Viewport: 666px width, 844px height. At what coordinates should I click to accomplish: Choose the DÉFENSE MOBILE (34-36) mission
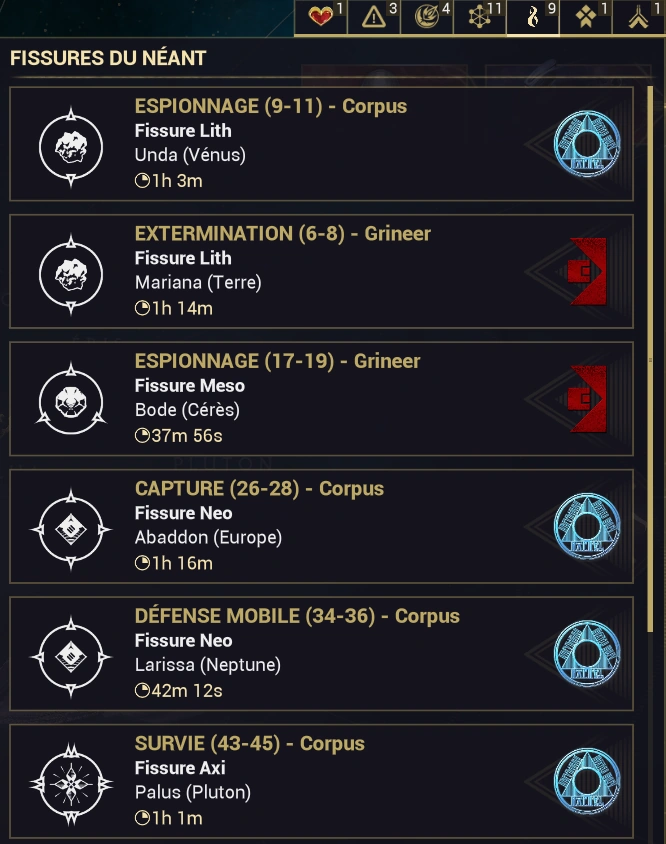point(297,616)
